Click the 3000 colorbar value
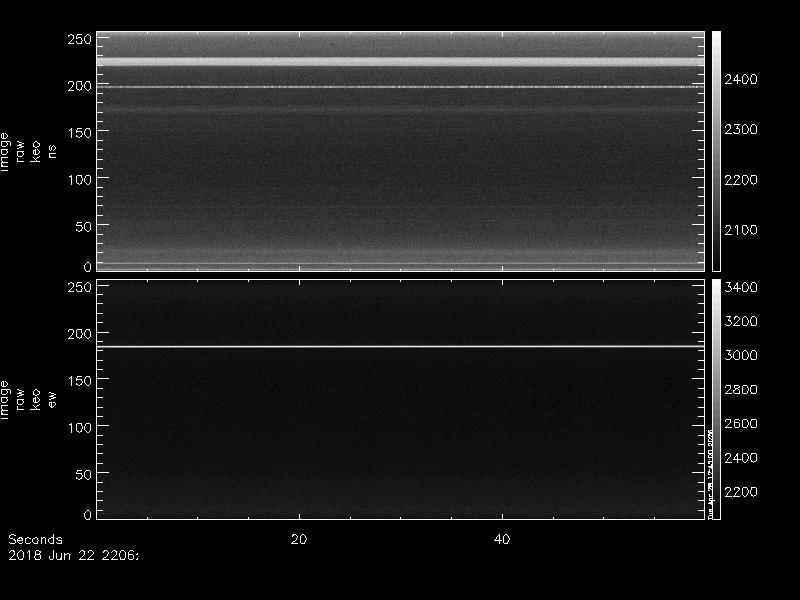The height and width of the screenshot is (600, 800). click(x=741, y=355)
